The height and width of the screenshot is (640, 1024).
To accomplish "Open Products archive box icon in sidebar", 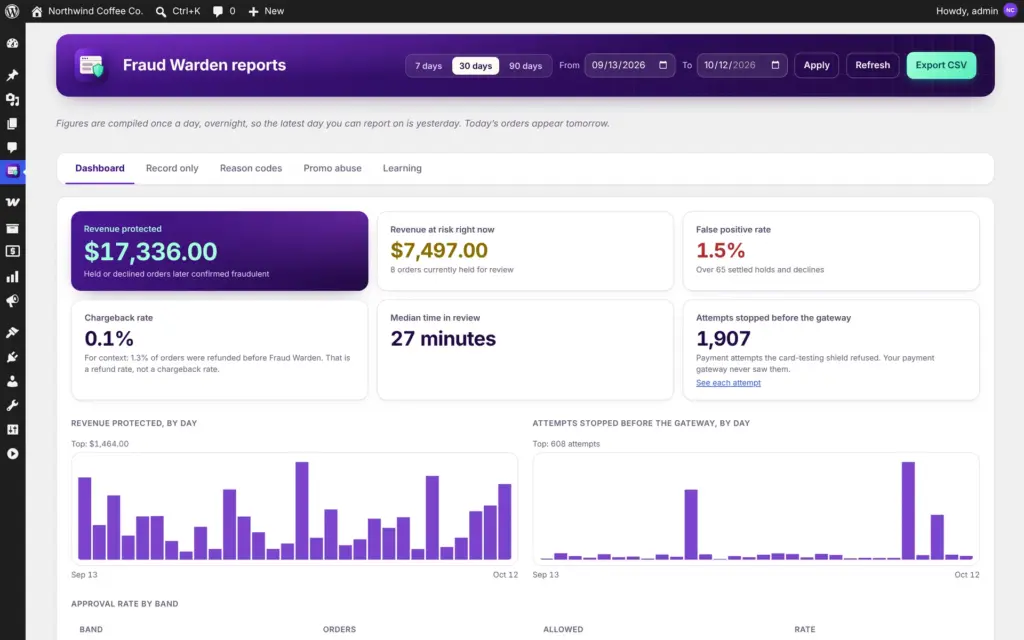I will 12,228.
